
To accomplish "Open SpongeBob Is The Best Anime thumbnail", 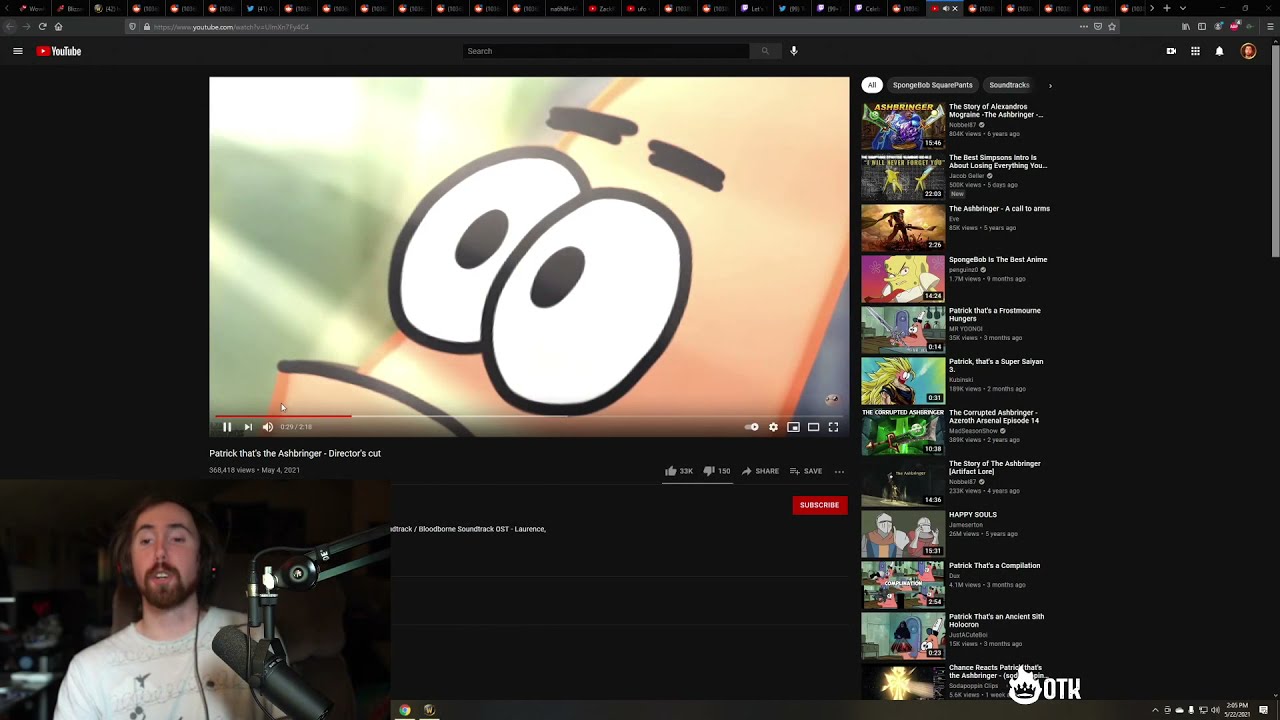I will click(x=903, y=278).
